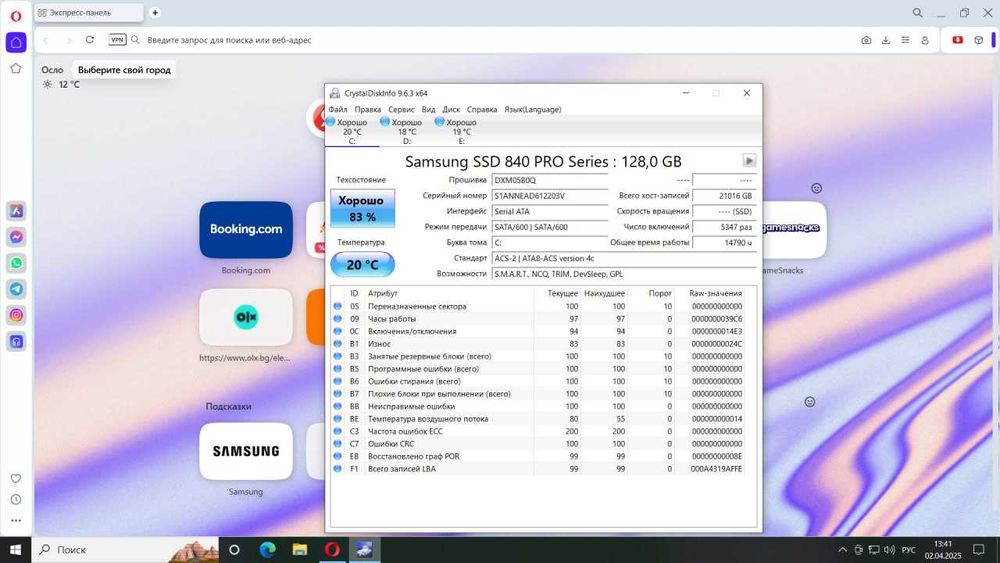Click the 21016 GB host writes value
The height and width of the screenshot is (563, 1000).
click(x=724, y=196)
